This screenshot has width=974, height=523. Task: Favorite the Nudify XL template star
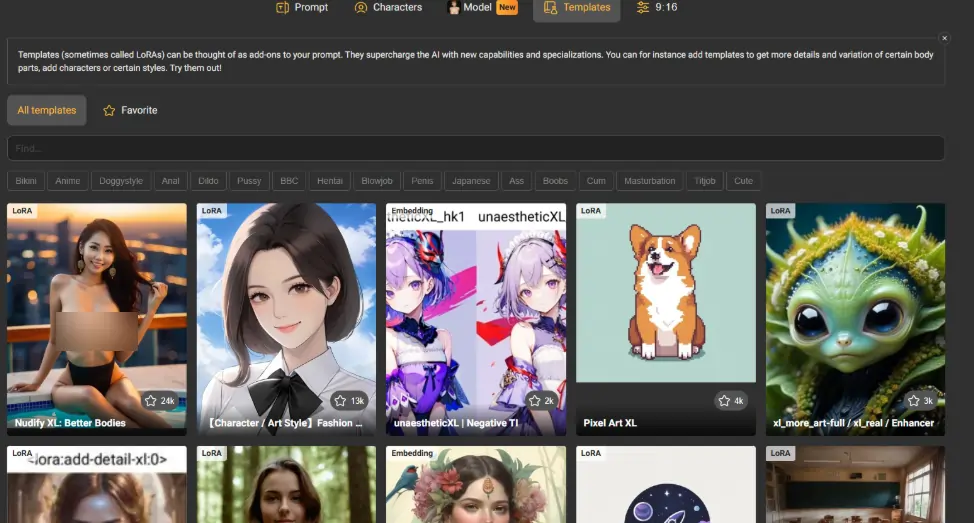pos(160,401)
